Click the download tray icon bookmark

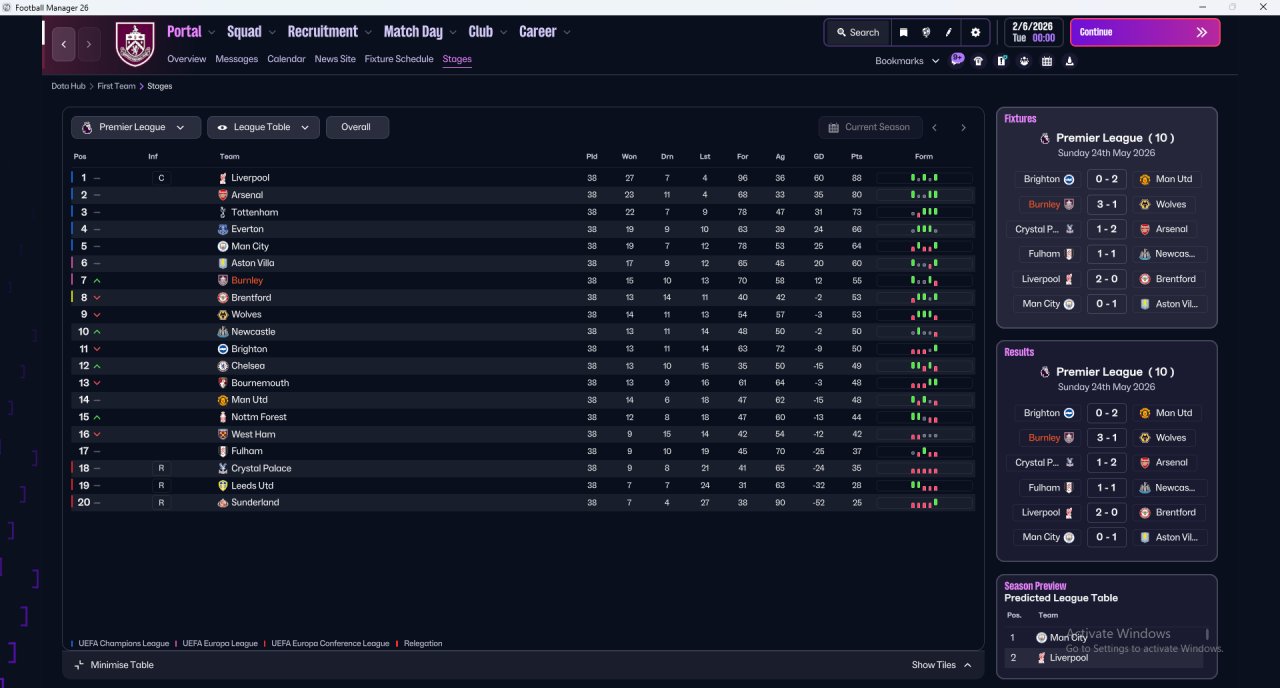pos(1070,61)
